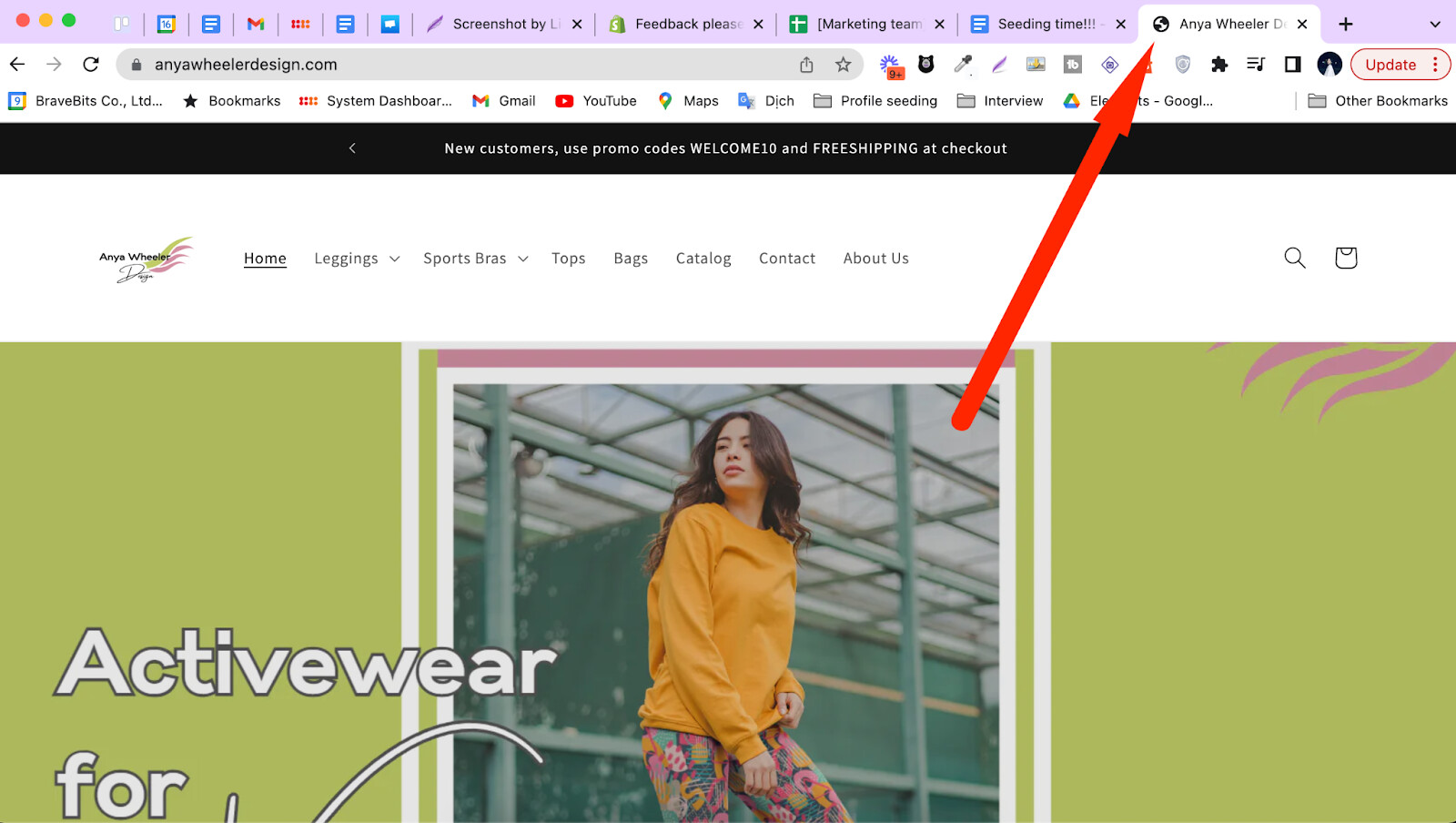Close the Marketing team tab
This screenshot has width=1456, height=823.
[x=939, y=25]
